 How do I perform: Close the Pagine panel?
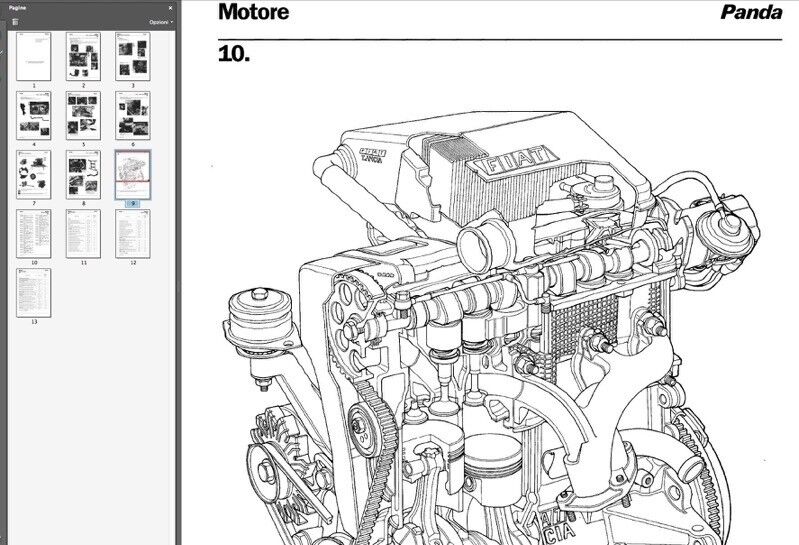(x=170, y=6)
